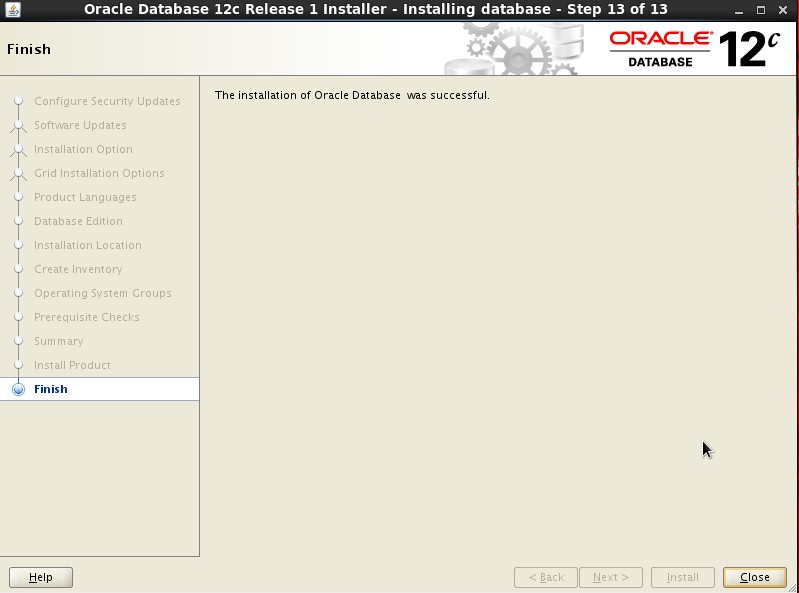
Task: Select the Finish step in sidebar
Action: [x=99, y=389]
